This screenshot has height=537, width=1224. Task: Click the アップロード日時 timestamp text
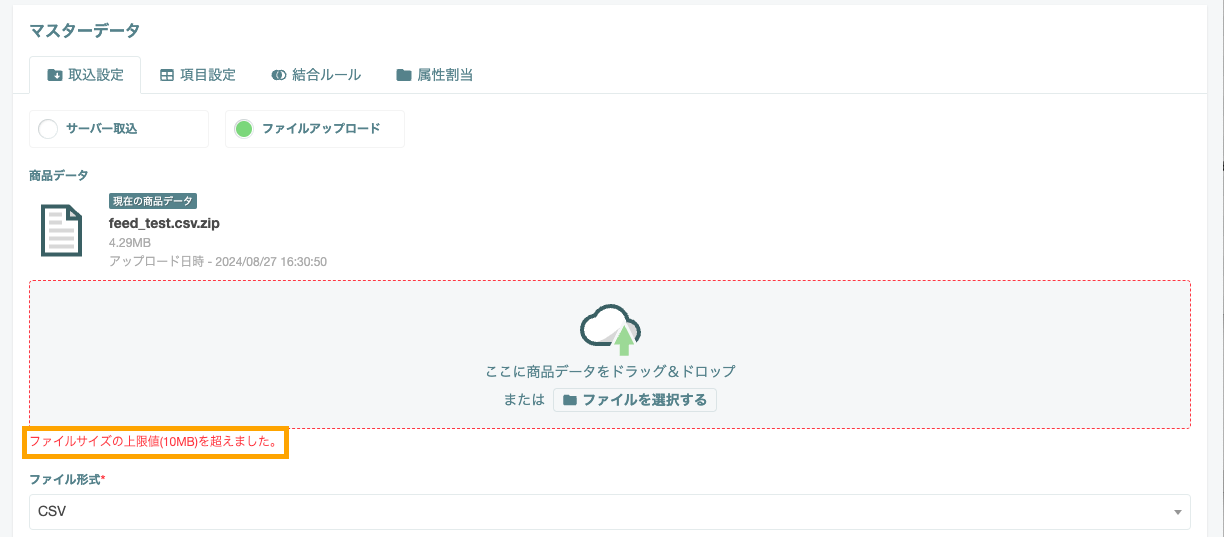click(218, 262)
